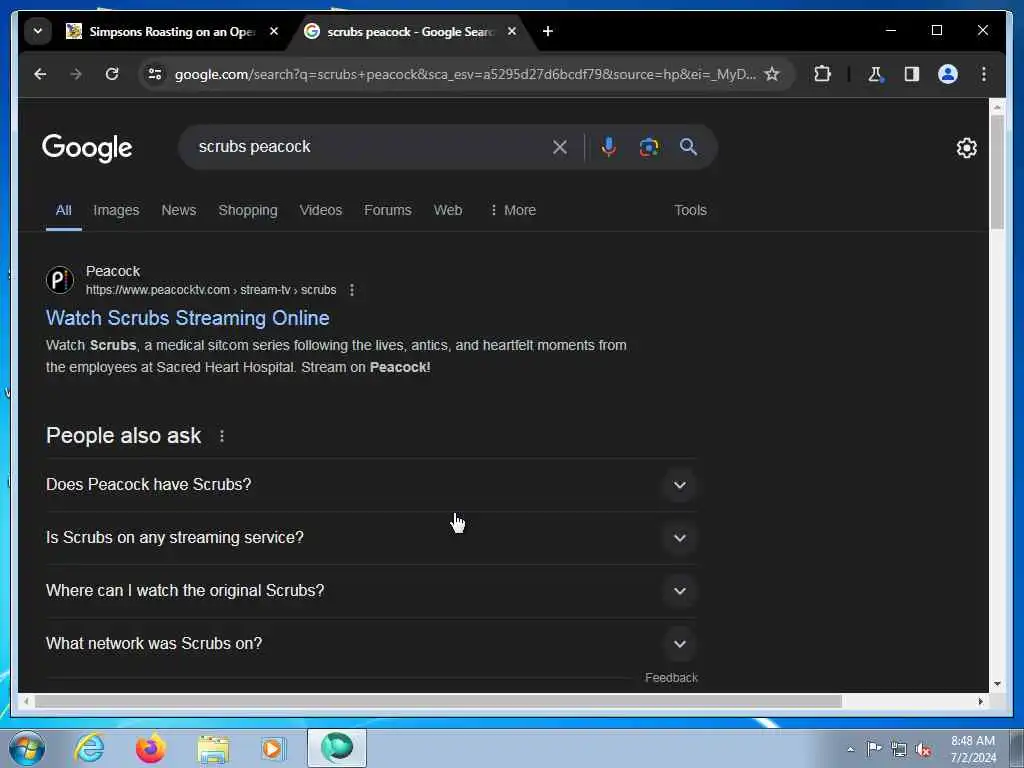This screenshot has height=768, width=1024.
Task: Open the Extensions puzzle icon
Action: pyautogui.click(x=822, y=74)
